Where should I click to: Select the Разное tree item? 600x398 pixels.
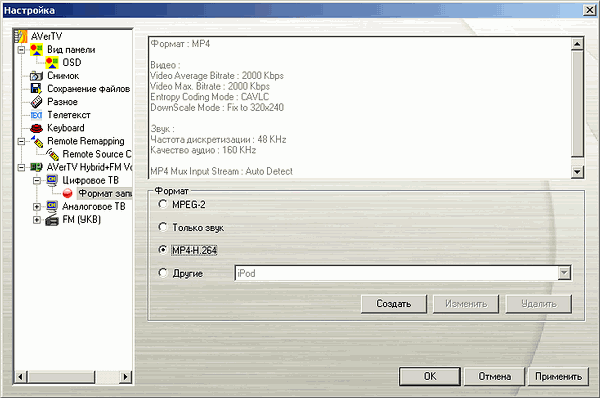pos(62,102)
